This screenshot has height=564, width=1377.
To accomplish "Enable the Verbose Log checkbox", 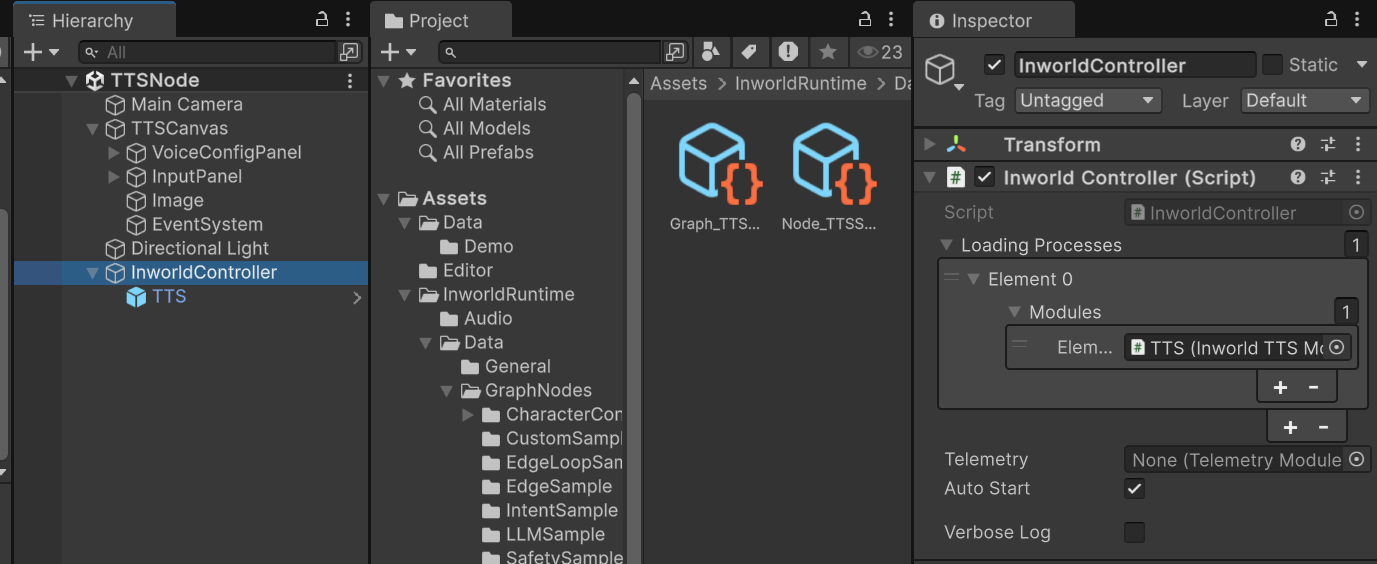I will pos(1134,532).
